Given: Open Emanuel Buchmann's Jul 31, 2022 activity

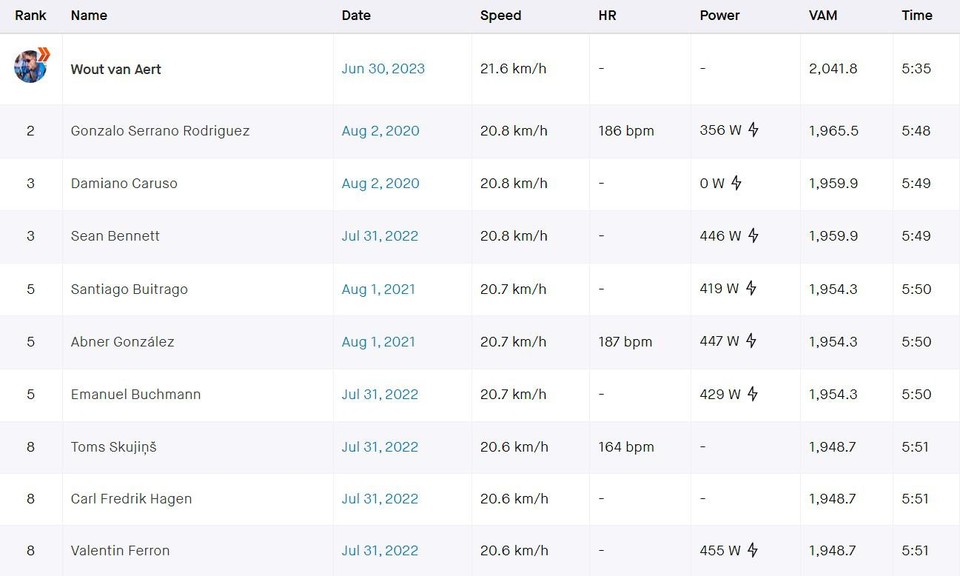Looking at the screenshot, I should [380, 394].
